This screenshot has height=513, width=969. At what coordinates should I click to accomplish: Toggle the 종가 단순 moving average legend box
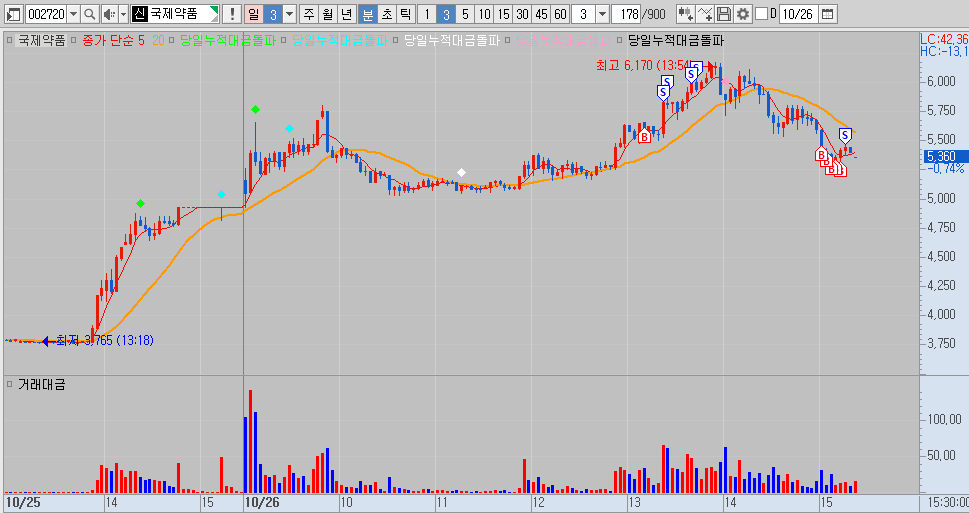tap(74, 41)
